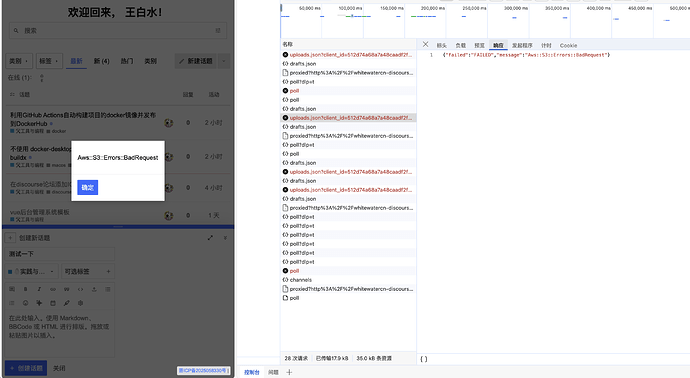Open the 标头 headers tab
Image resolution: width=690 pixels, height=378 pixels.
[x=442, y=45]
